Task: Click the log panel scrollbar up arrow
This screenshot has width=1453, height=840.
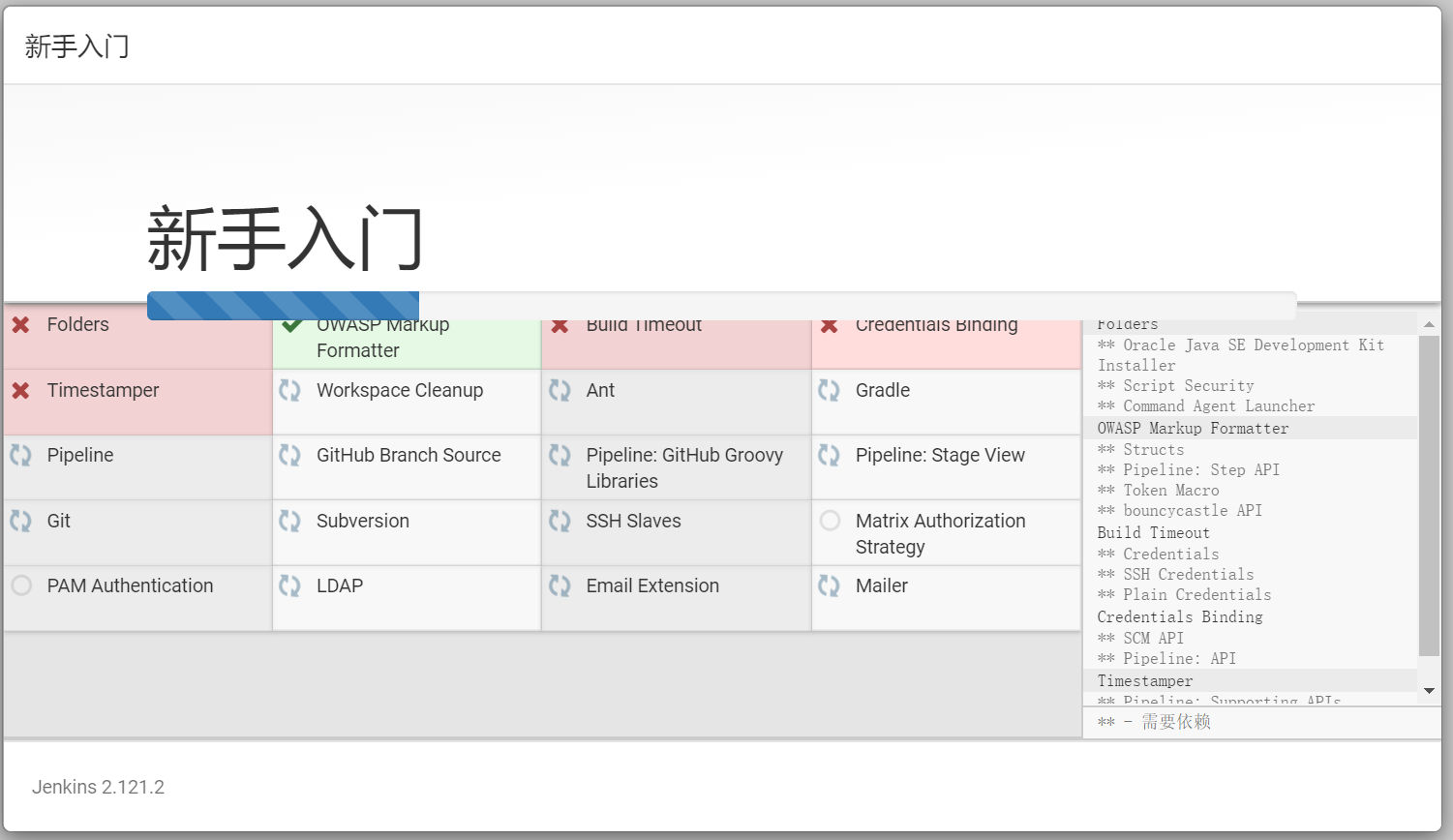Action: (1429, 324)
